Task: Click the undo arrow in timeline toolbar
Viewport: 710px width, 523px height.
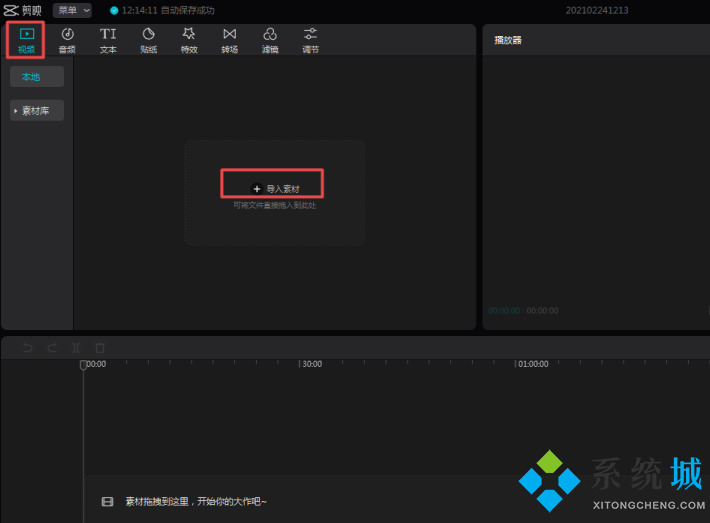Action: click(27, 348)
